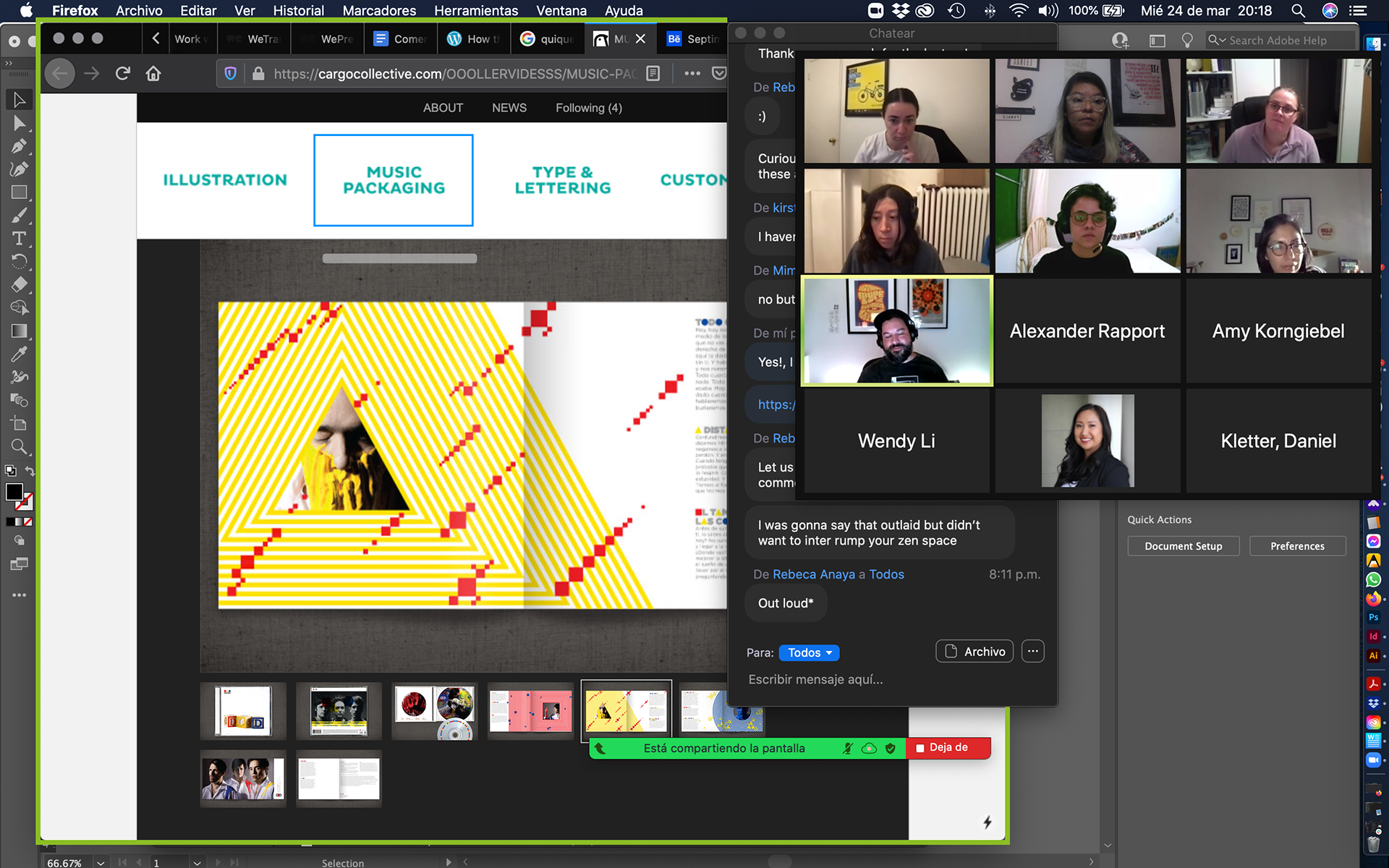Select the Pen tool
Viewport: 1389px width, 868px height.
[x=19, y=146]
